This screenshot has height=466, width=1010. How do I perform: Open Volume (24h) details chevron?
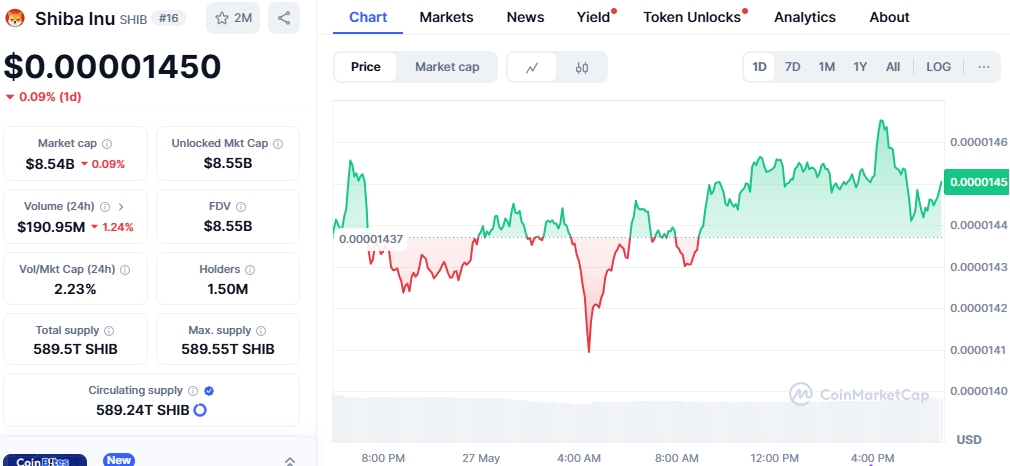pos(121,207)
